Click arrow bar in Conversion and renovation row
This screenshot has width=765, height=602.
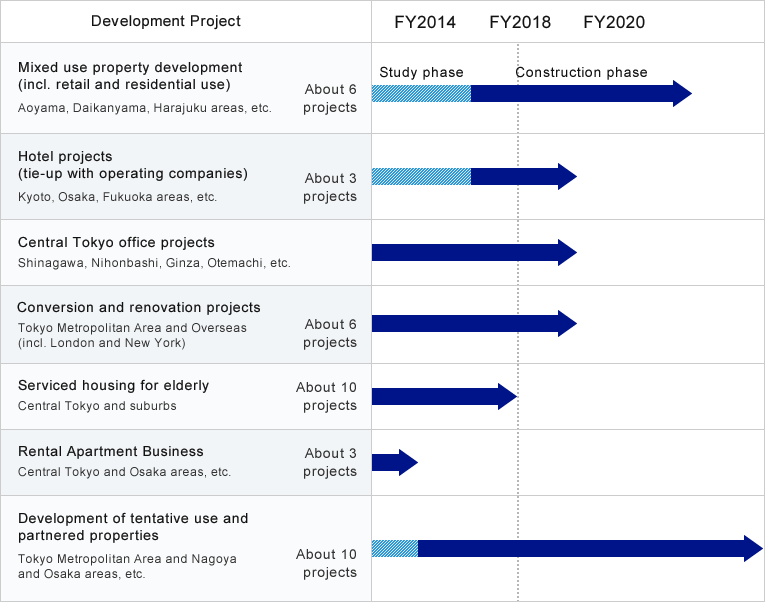(x=474, y=323)
